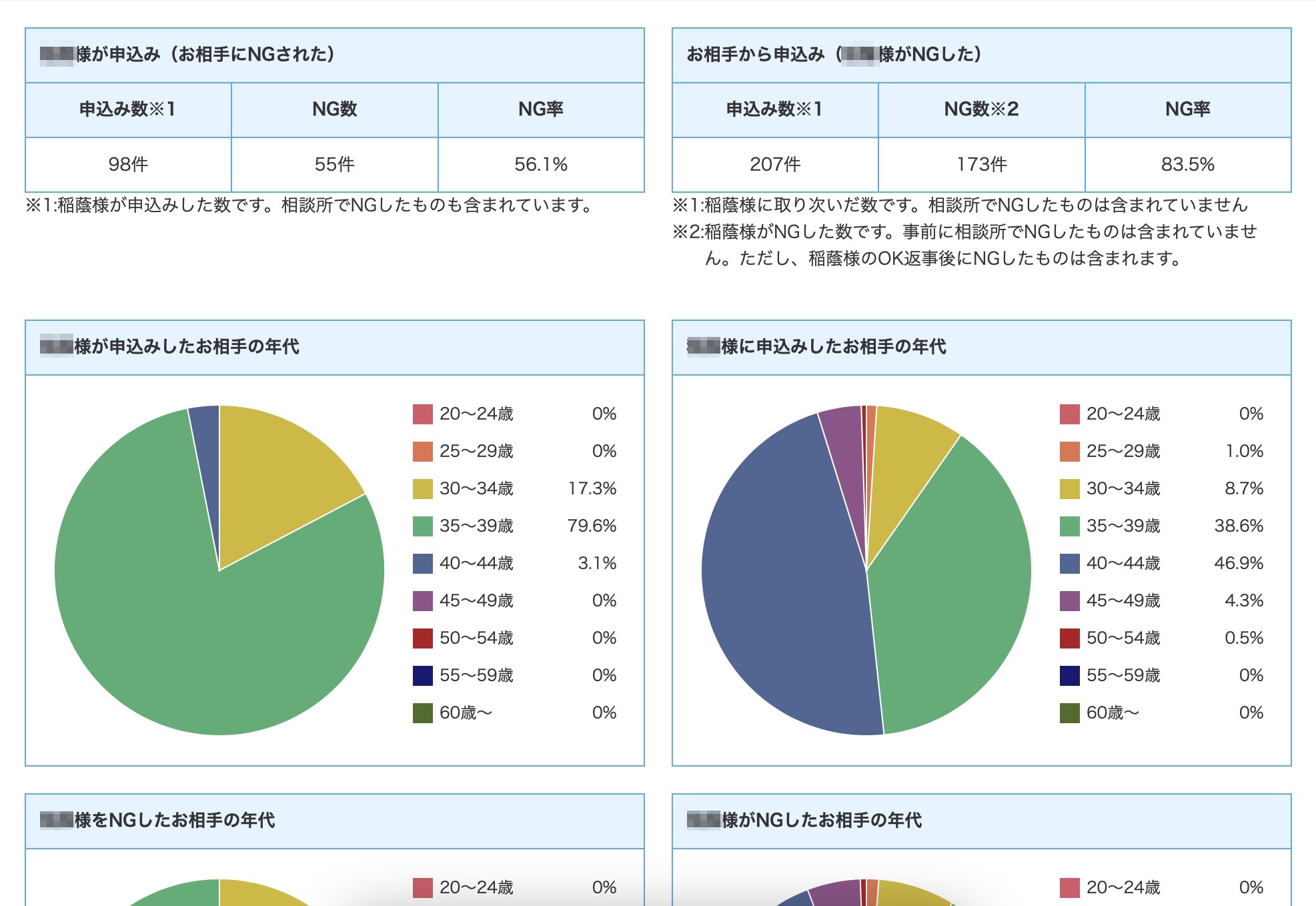Click the 207件 applications count cell
The image size is (1316, 906).
click(775, 165)
